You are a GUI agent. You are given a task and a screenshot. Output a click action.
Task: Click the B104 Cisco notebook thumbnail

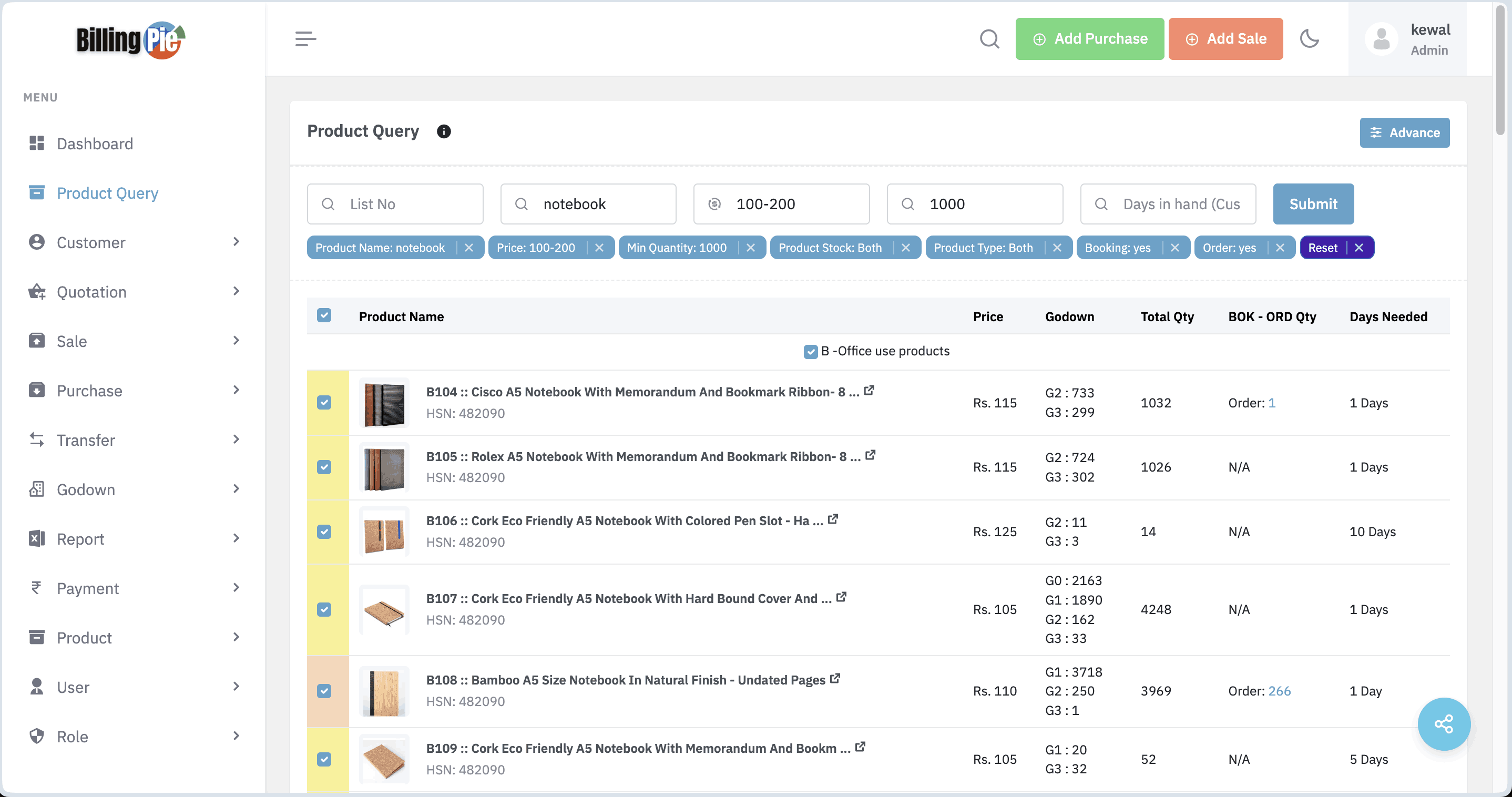coord(384,403)
